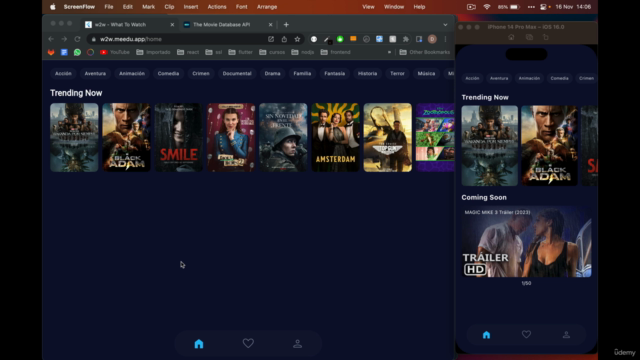Expand hidden bookmarks overflow chevron

point(389,52)
